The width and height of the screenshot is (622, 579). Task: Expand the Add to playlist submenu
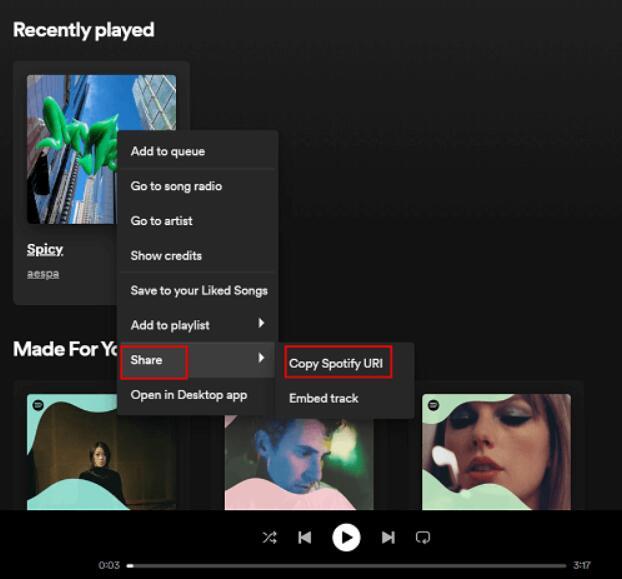click(x=197, y=325)
